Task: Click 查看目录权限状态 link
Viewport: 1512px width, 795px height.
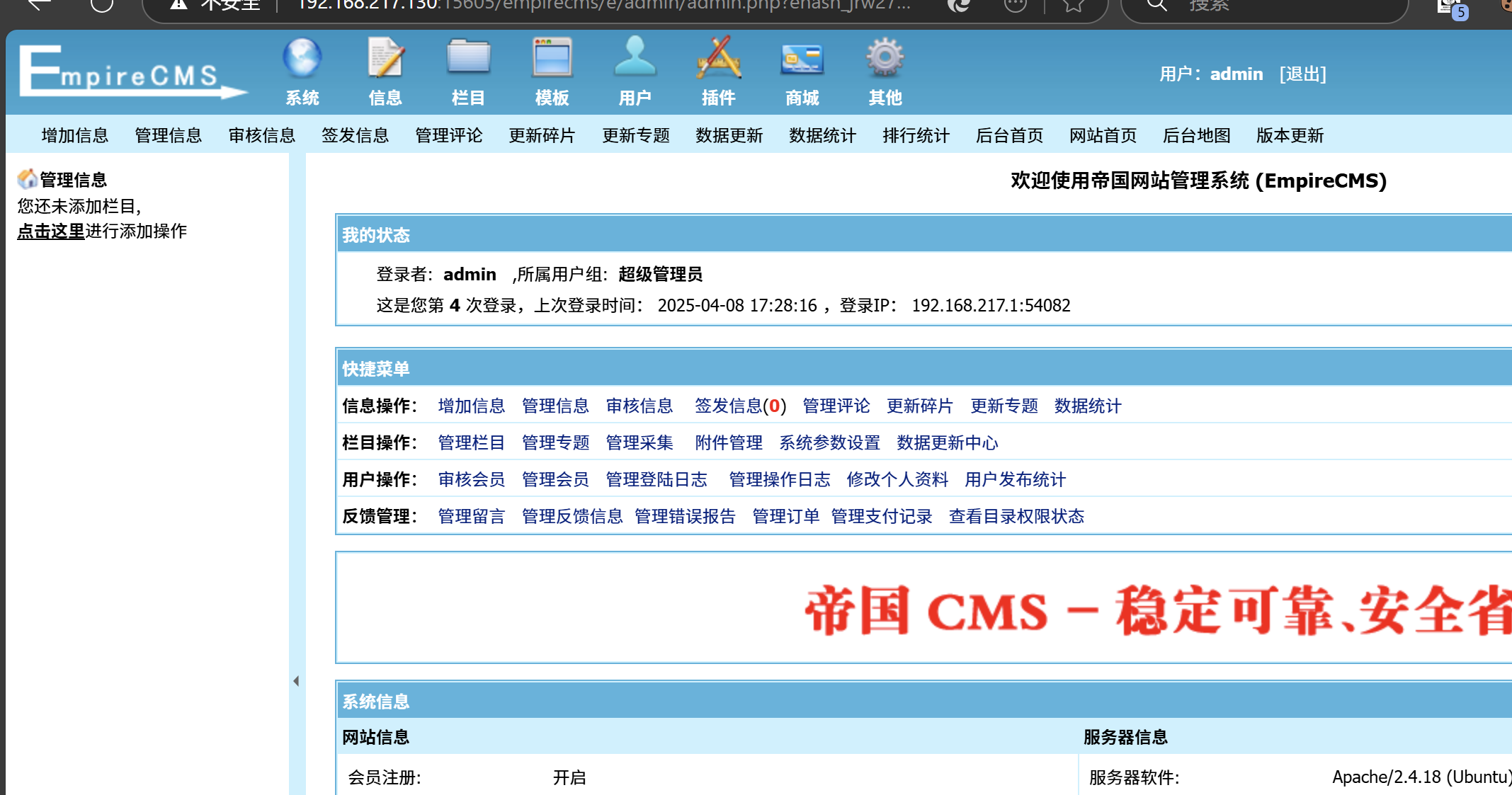Action: click(x=1016, y=516)
